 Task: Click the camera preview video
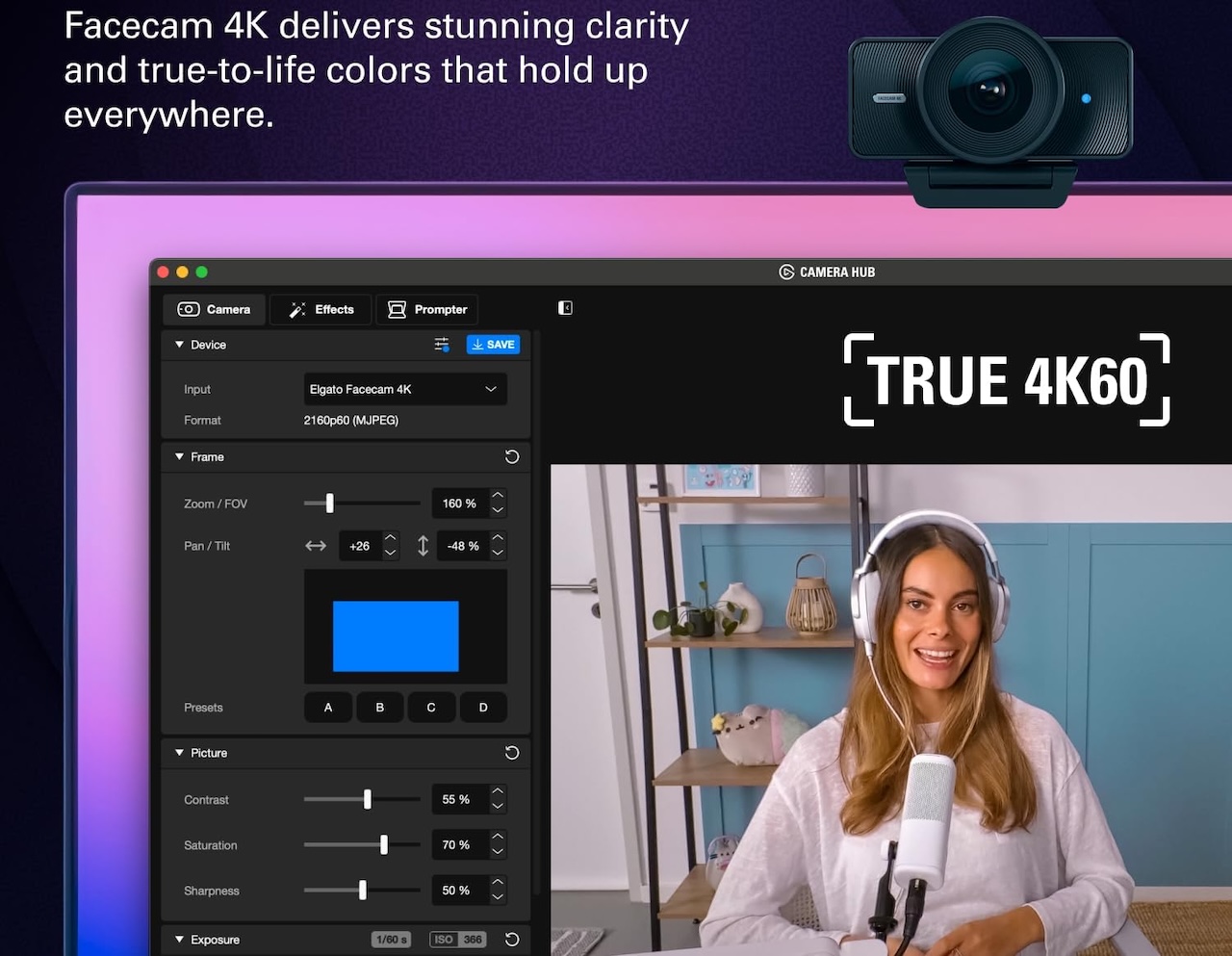click(891, 711)
